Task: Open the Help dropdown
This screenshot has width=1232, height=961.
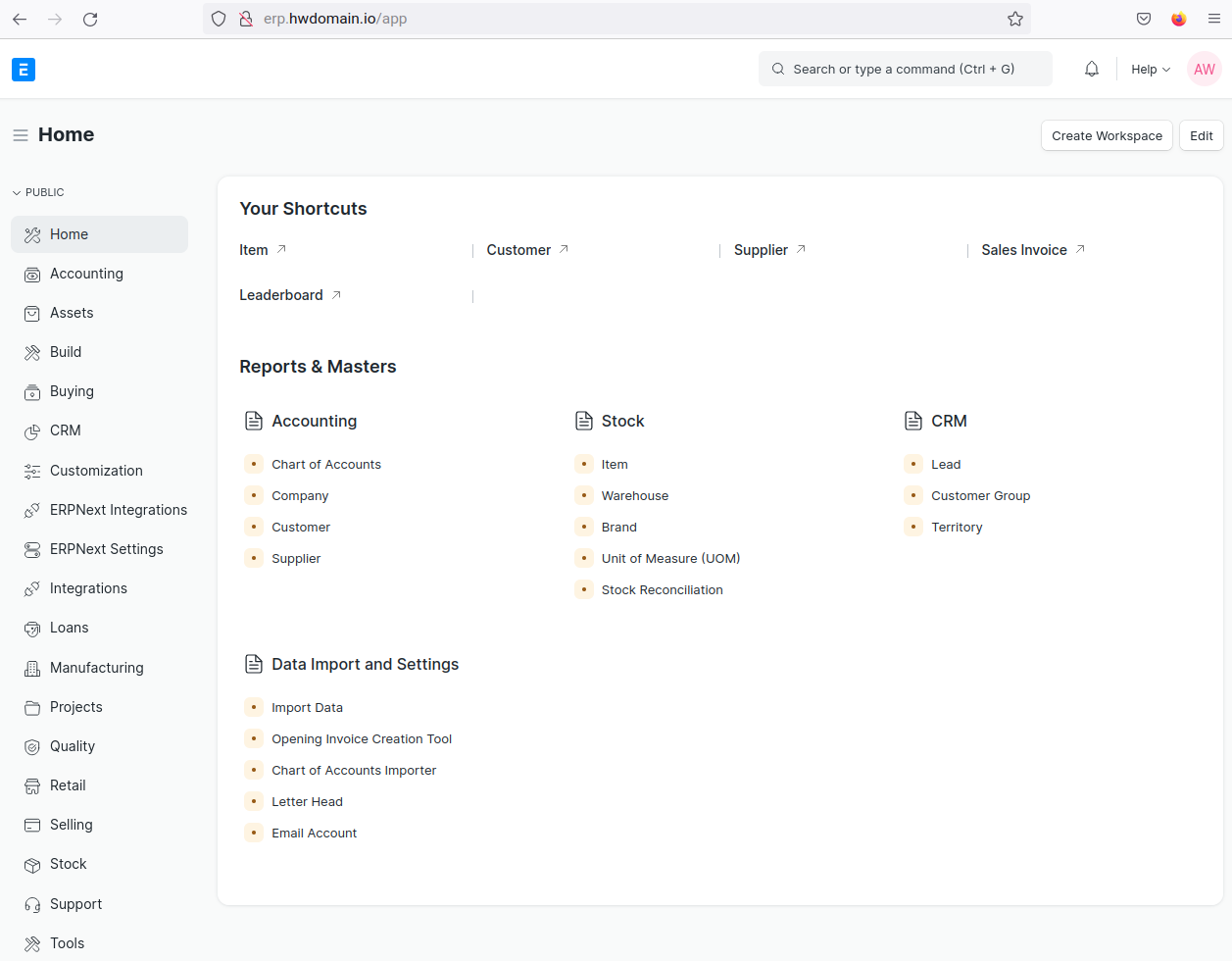Action: pyautogui.click(x=1151, y=69)
